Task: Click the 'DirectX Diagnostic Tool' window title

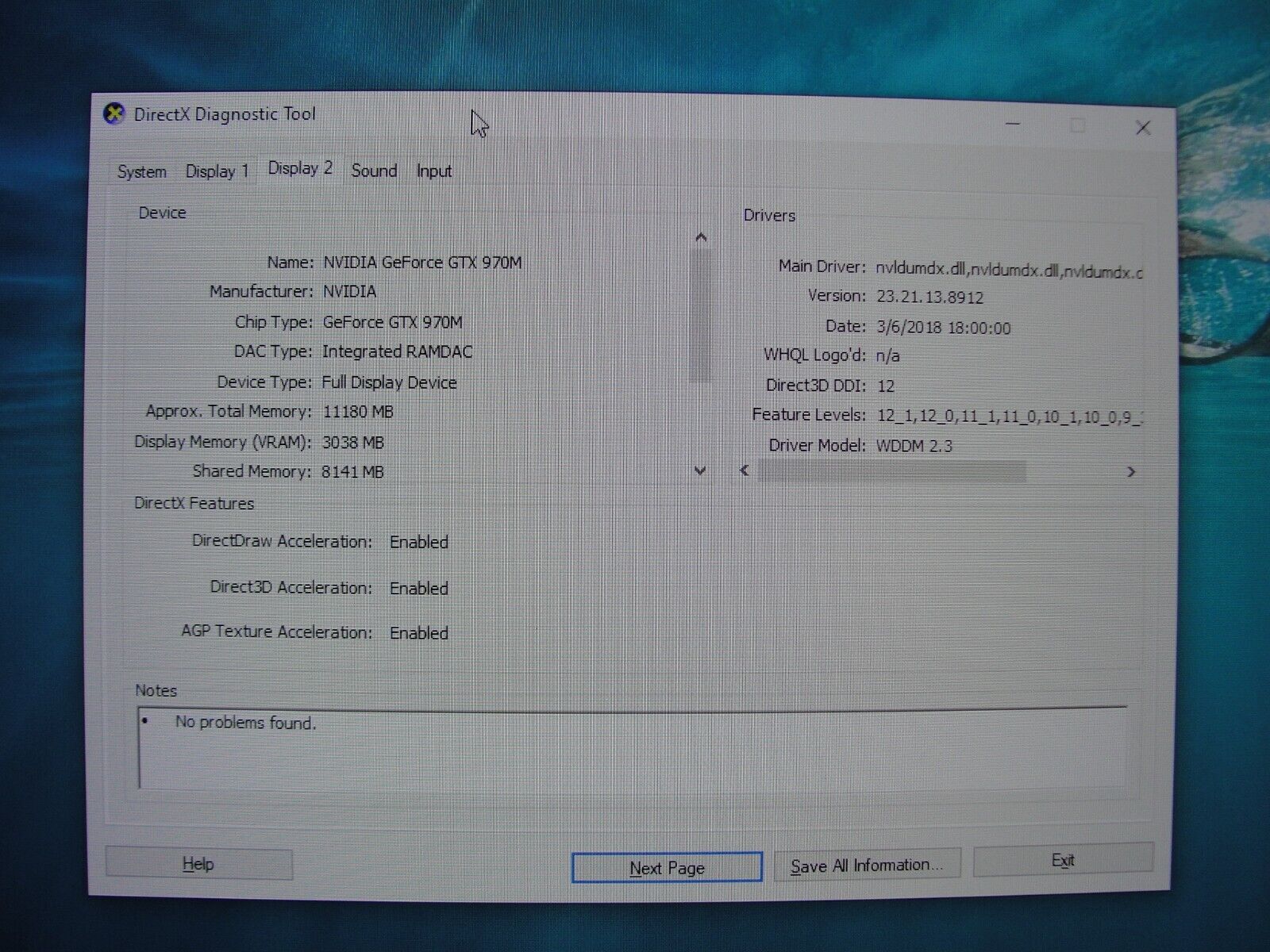Action: [225, 114]
